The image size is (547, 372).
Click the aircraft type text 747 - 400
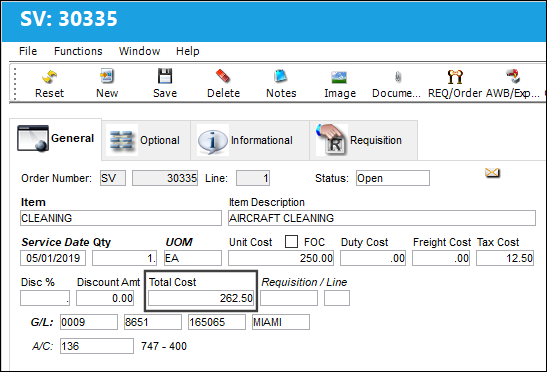click(x=164, y=346)
